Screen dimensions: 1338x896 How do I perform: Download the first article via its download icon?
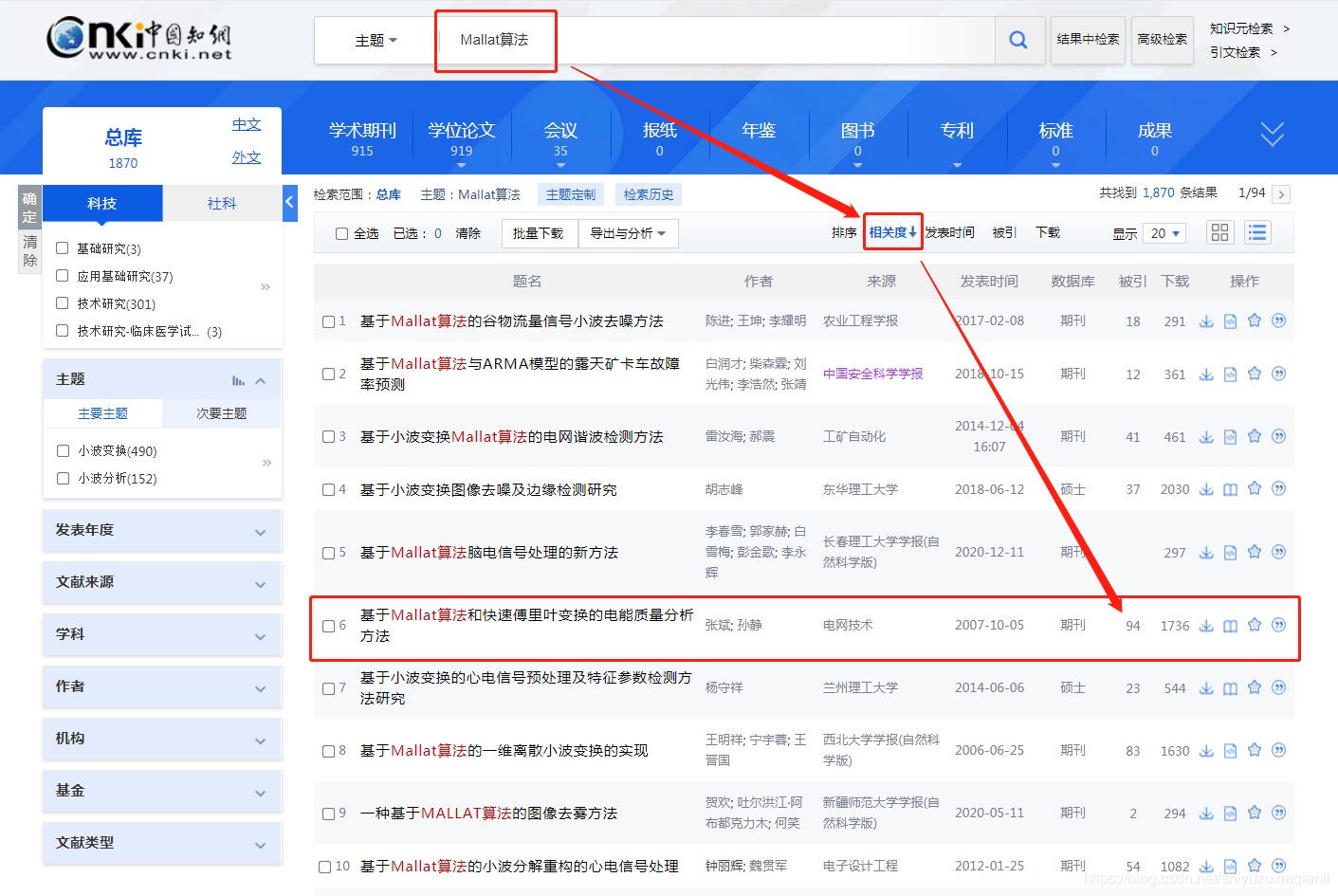click(x=1206, y=320)
